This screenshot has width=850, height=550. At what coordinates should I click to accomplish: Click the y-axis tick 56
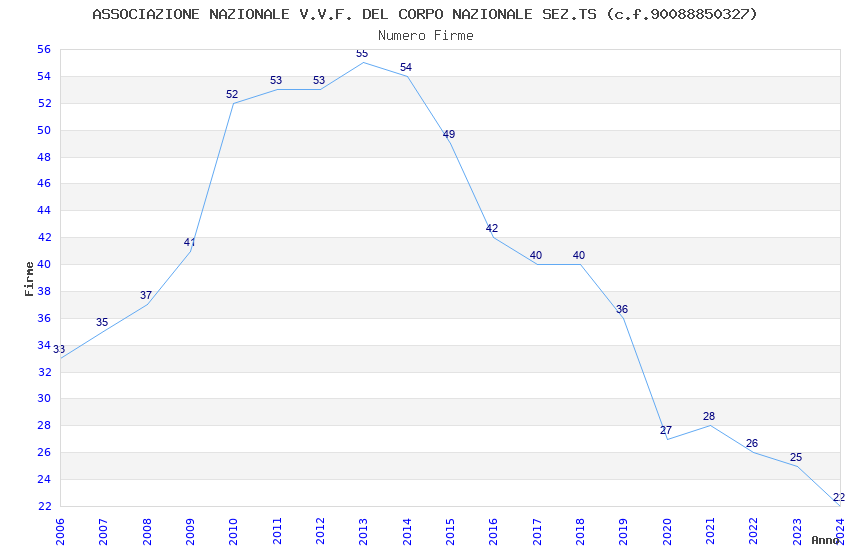(44, 49)
